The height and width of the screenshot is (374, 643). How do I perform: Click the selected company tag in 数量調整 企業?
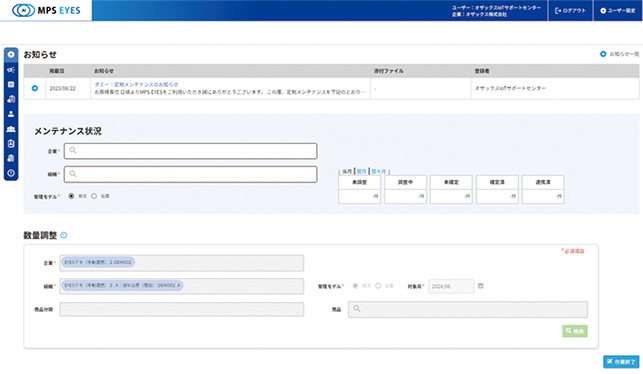pos(98,262)
